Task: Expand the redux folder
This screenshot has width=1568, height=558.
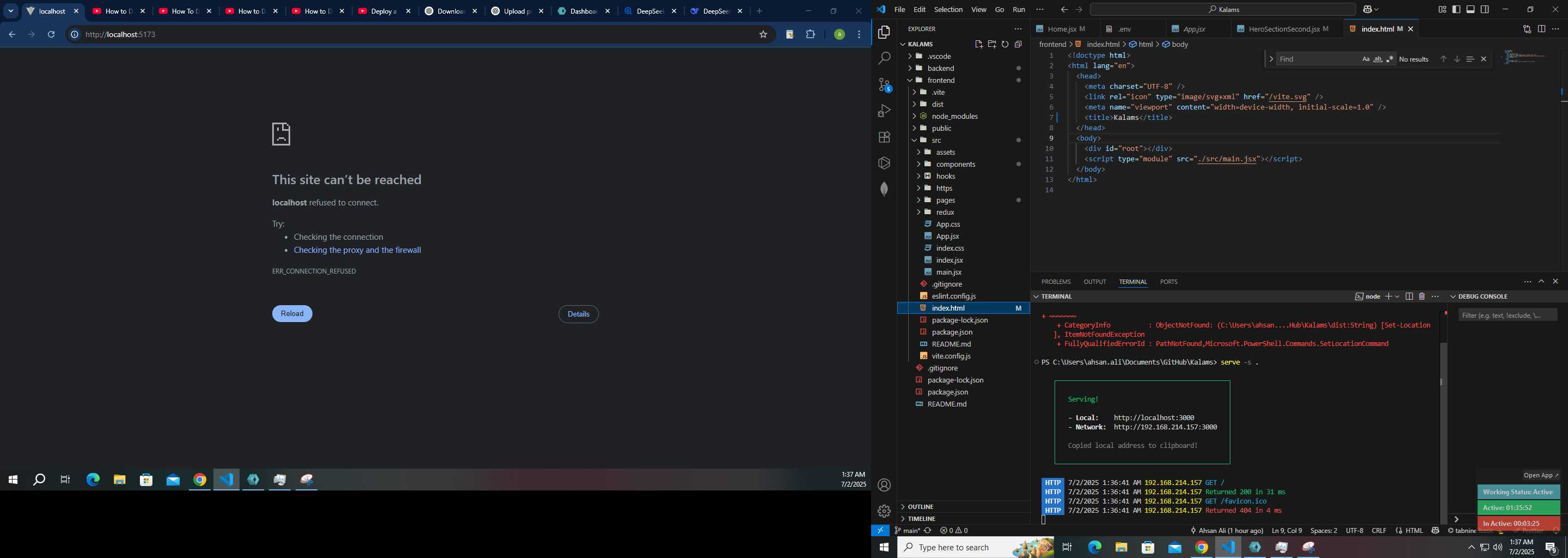Action: pyautogui.click(x=963, y=212)
